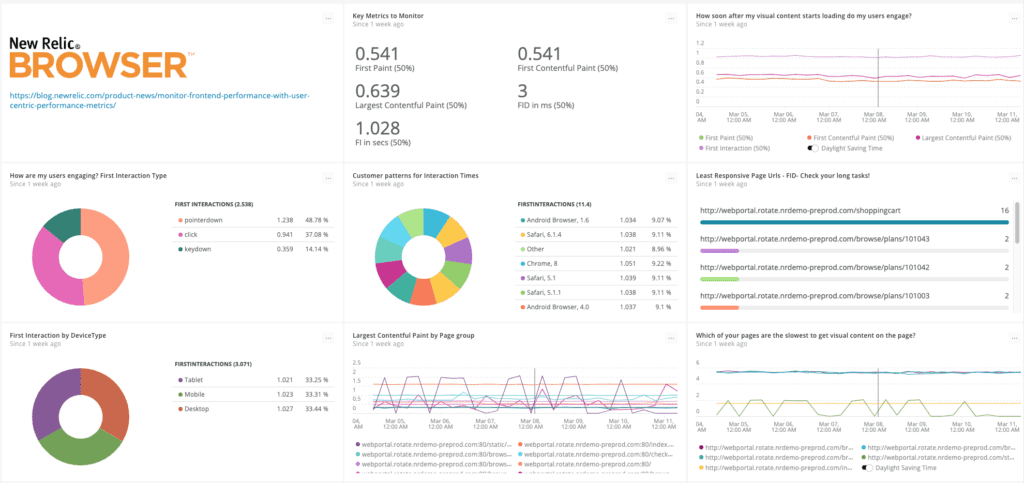Viewport: 1024px width, 483px height.
Task: Click the shoppingcart URL row
Action: (x=854, y=215)
